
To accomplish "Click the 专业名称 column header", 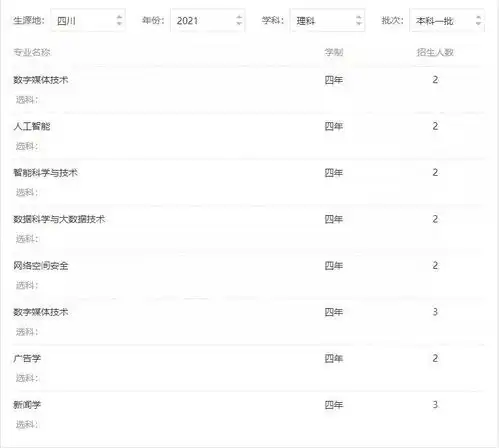I will pos(32,52).
